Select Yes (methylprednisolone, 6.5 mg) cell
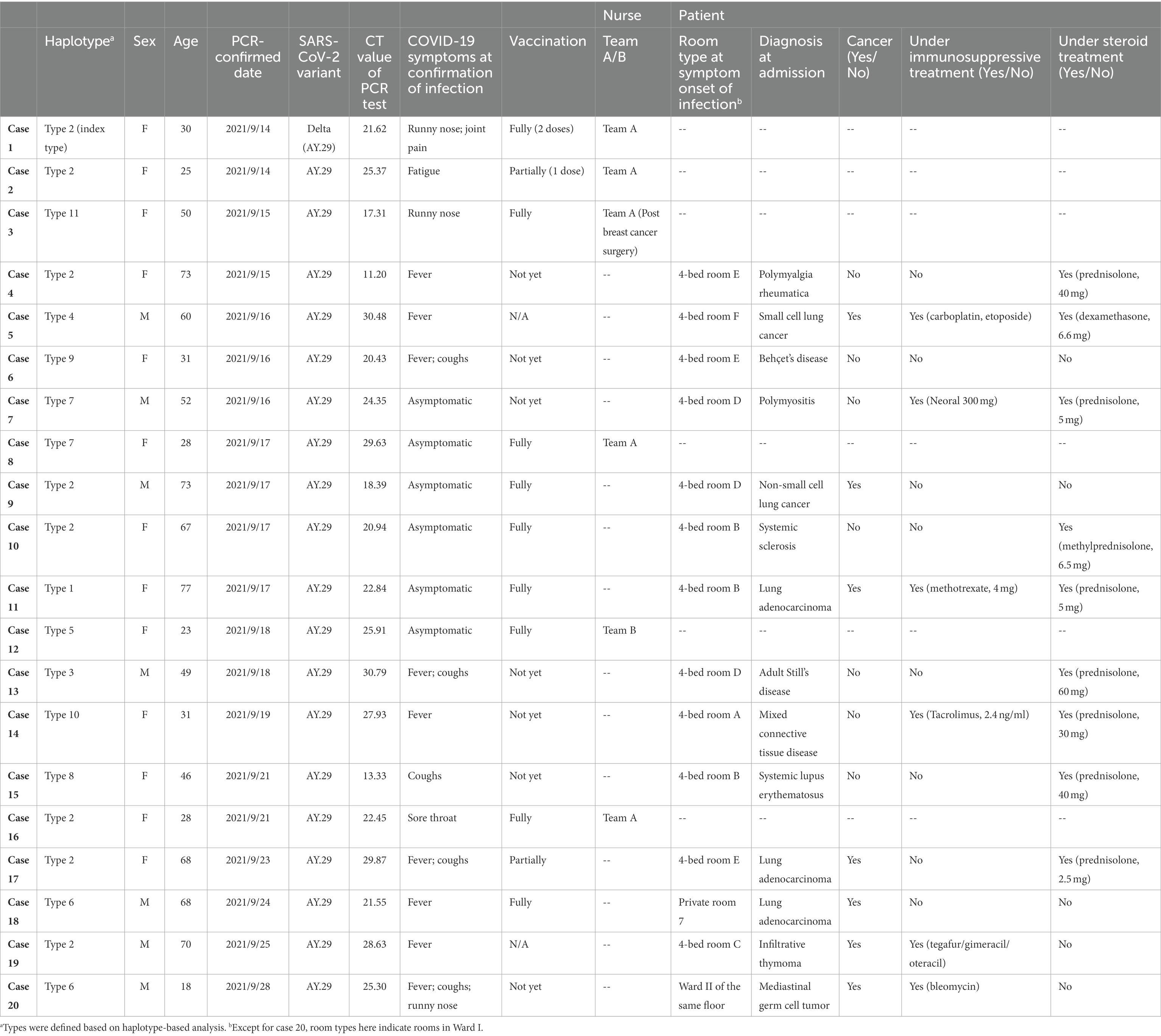Viewport: 1161px width, 1036px height. 1105,546
